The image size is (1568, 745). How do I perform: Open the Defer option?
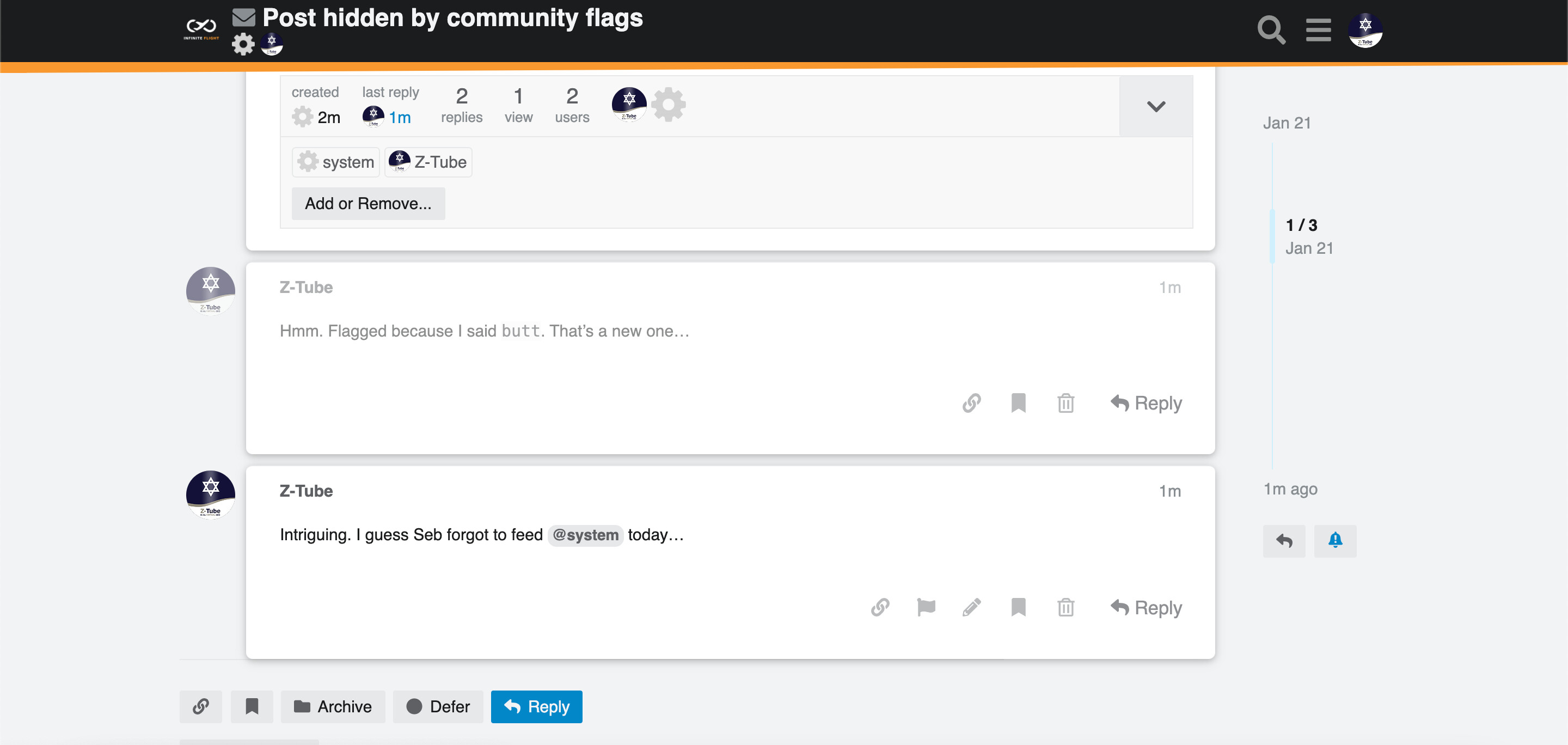click(438, 706)
